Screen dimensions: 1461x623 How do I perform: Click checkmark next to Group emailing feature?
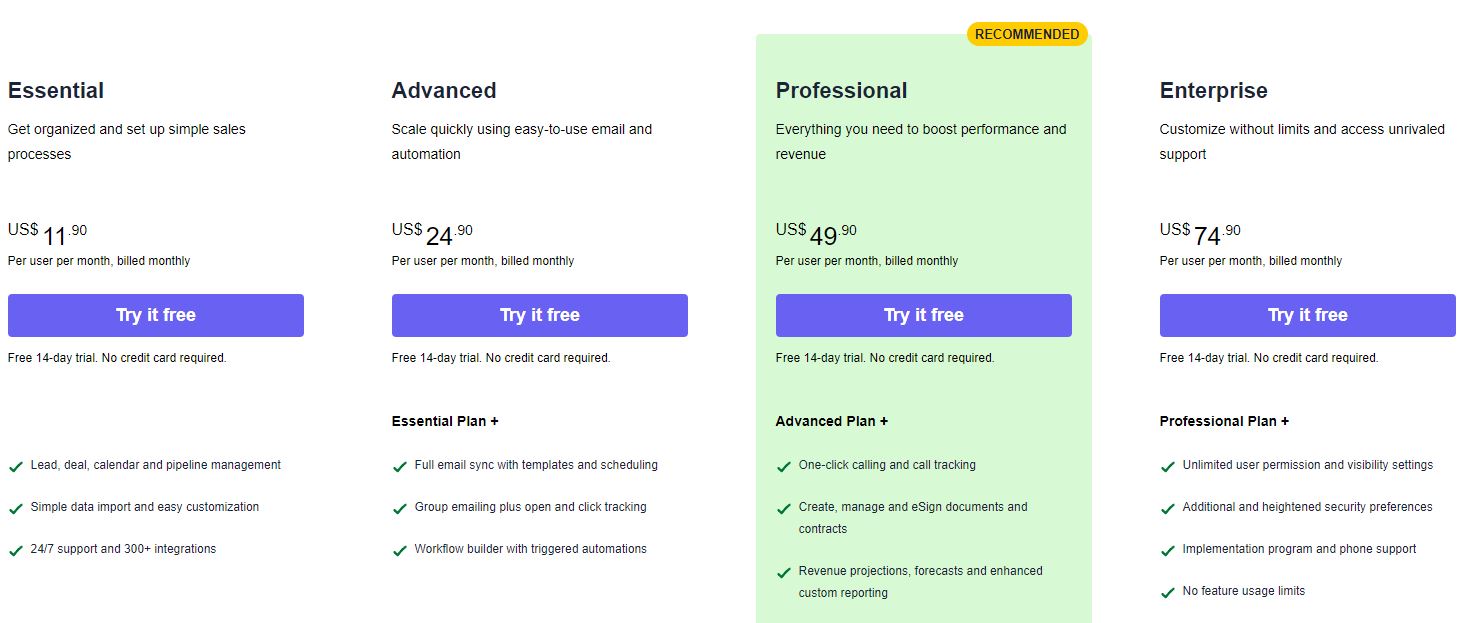(400, 508)
